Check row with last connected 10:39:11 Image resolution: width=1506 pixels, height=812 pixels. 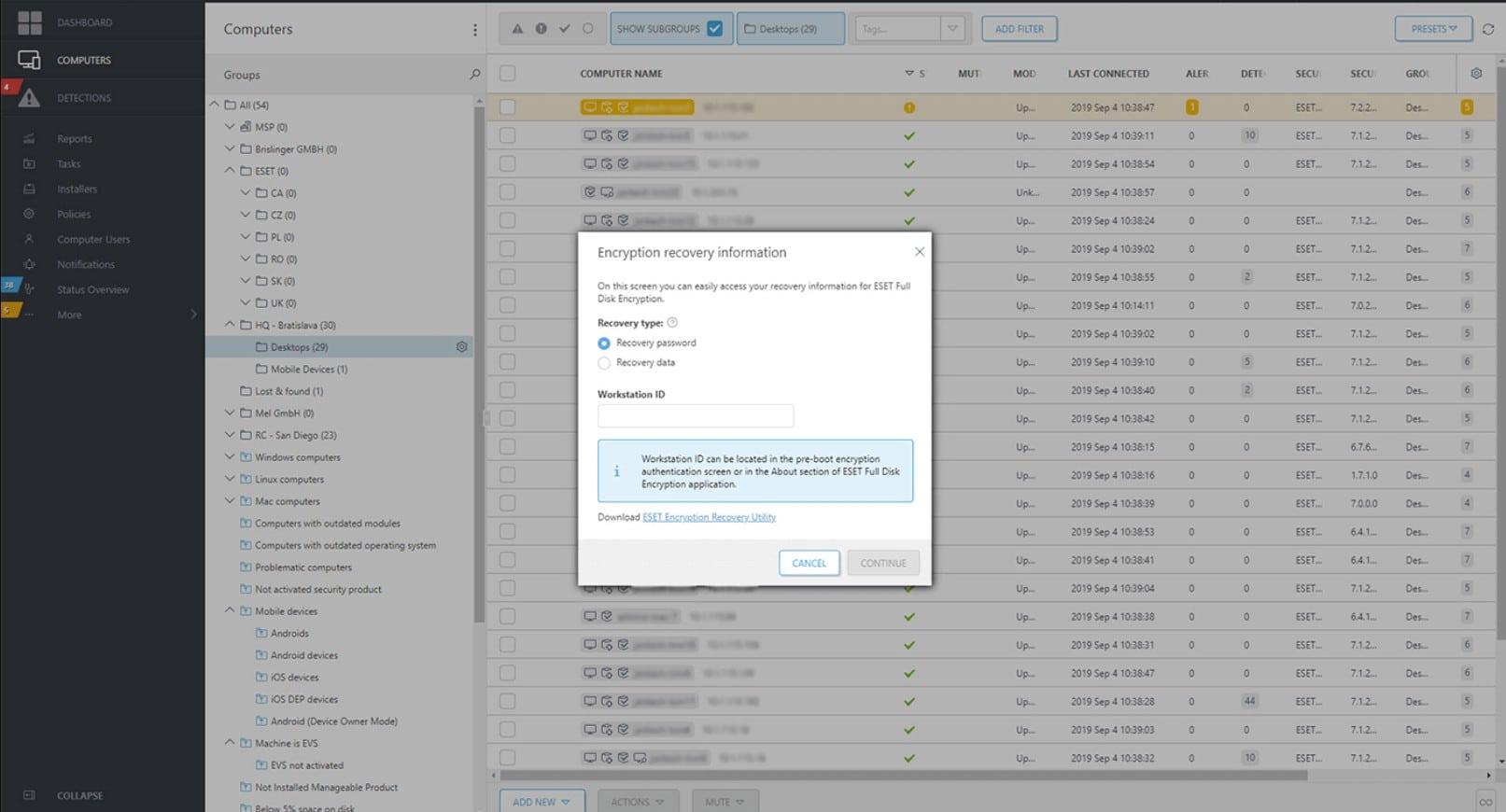coord(507,135)
